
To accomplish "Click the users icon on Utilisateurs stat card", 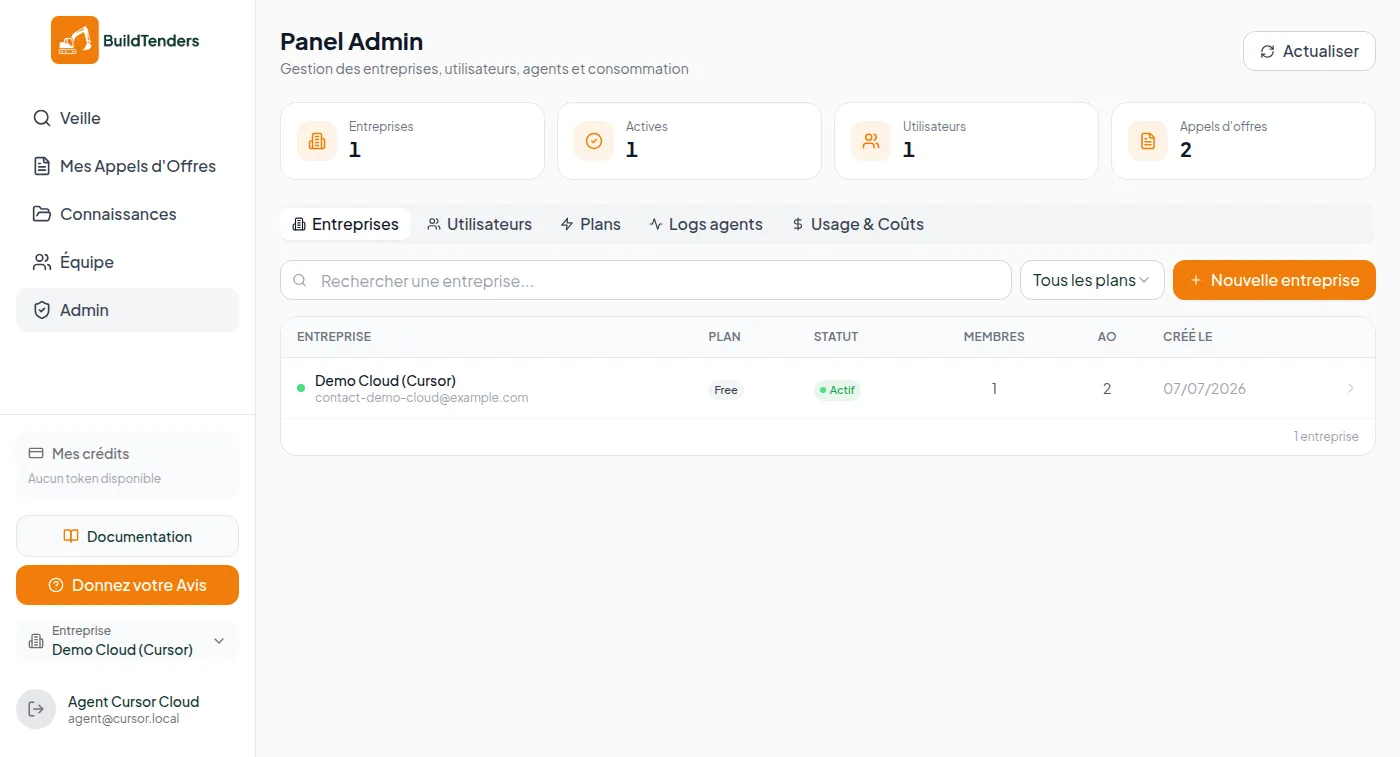I will point(871,141).
